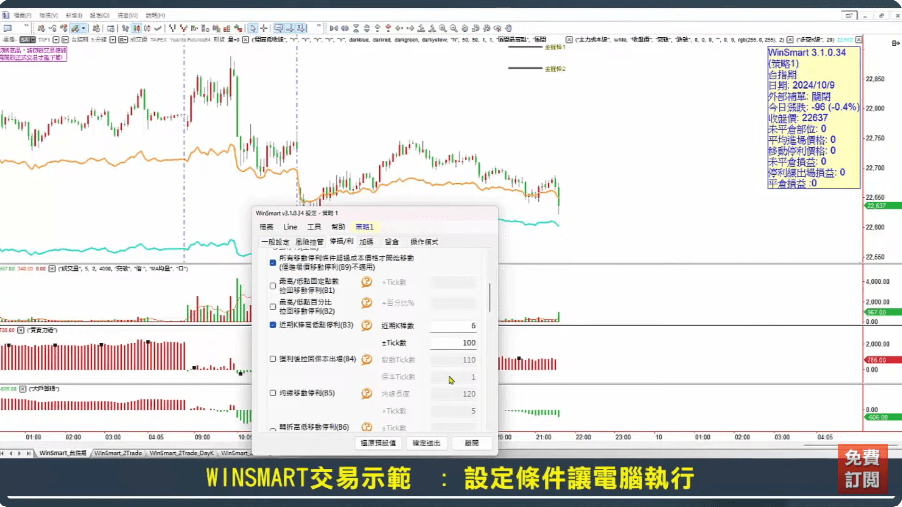Enable the B5 moving-average trailing stop checkbox
The image size is (902, 507).
273,393
